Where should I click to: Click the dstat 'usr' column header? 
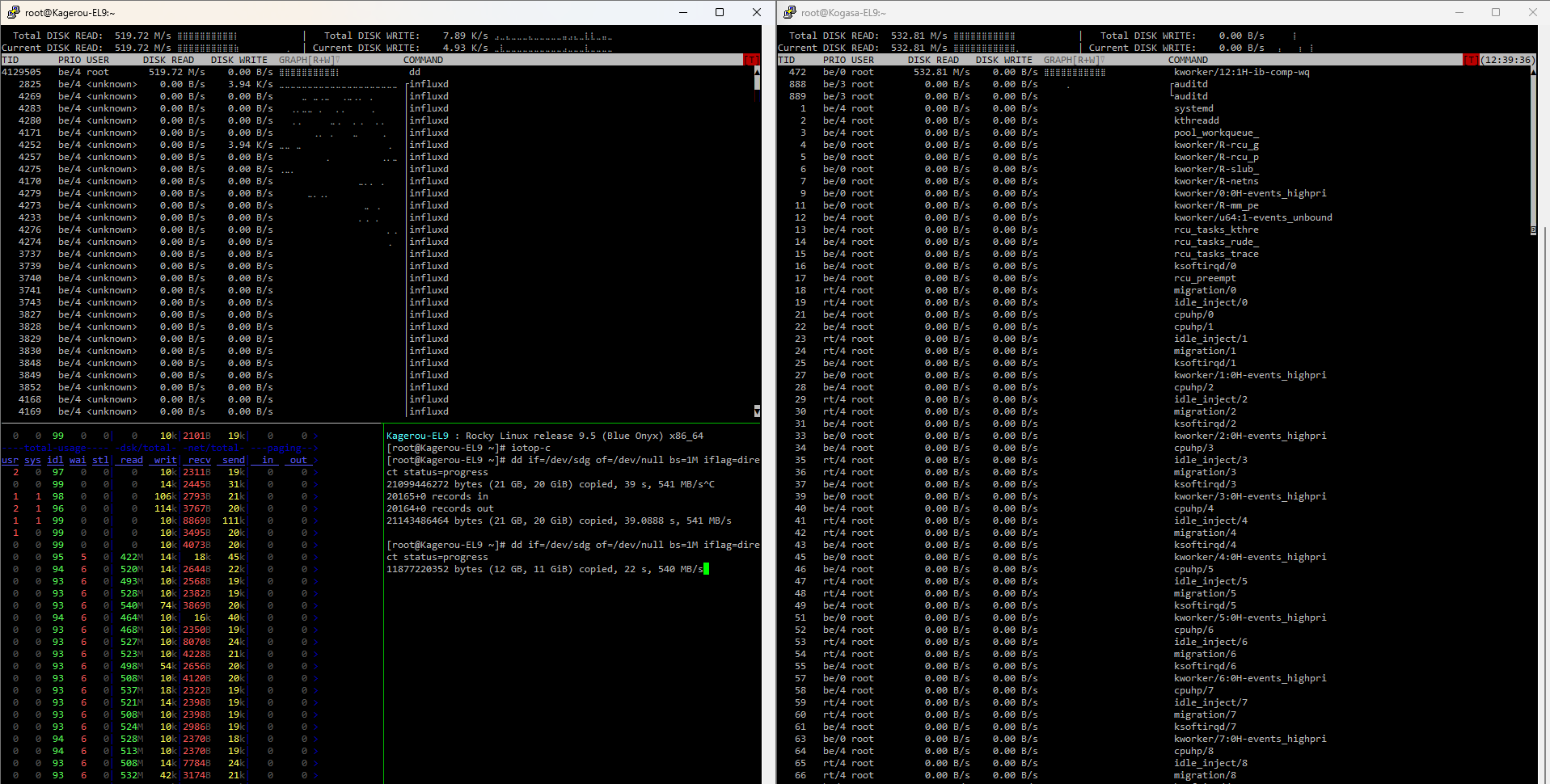click(10, 460)
